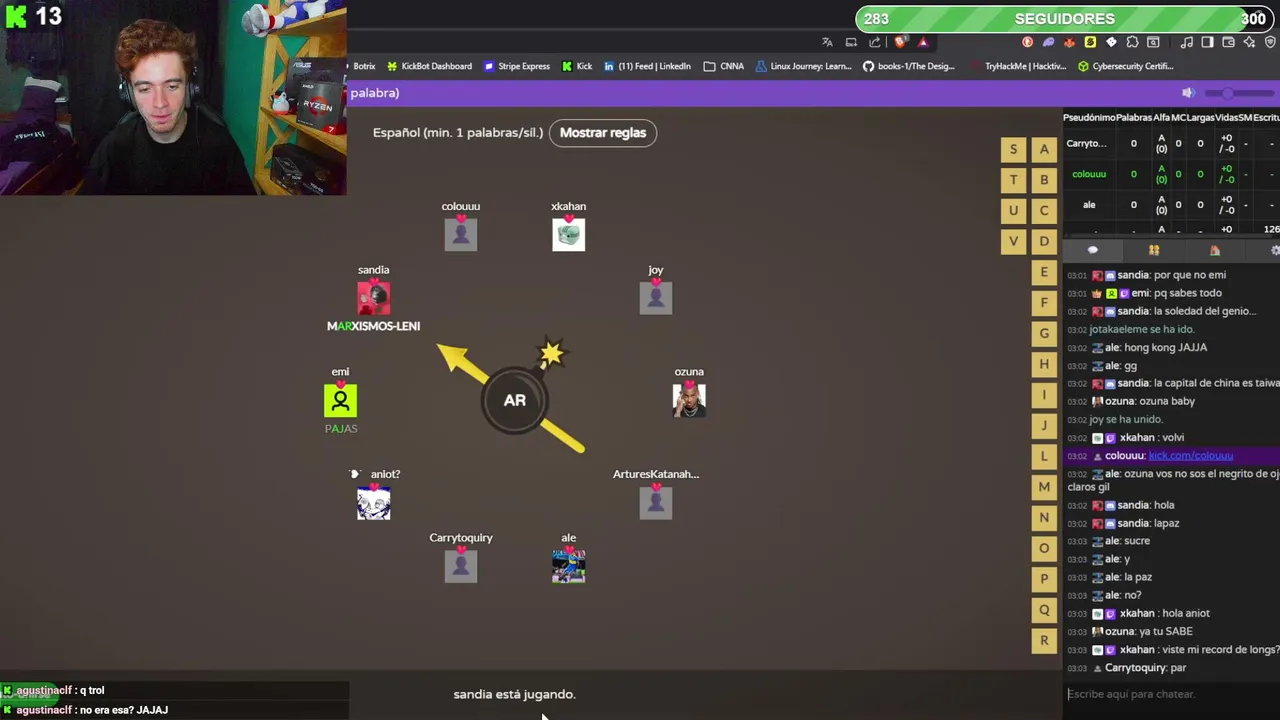Click ale's player avatar
Viewport: 1280px width, 720px height.
[x=568, y=566]
